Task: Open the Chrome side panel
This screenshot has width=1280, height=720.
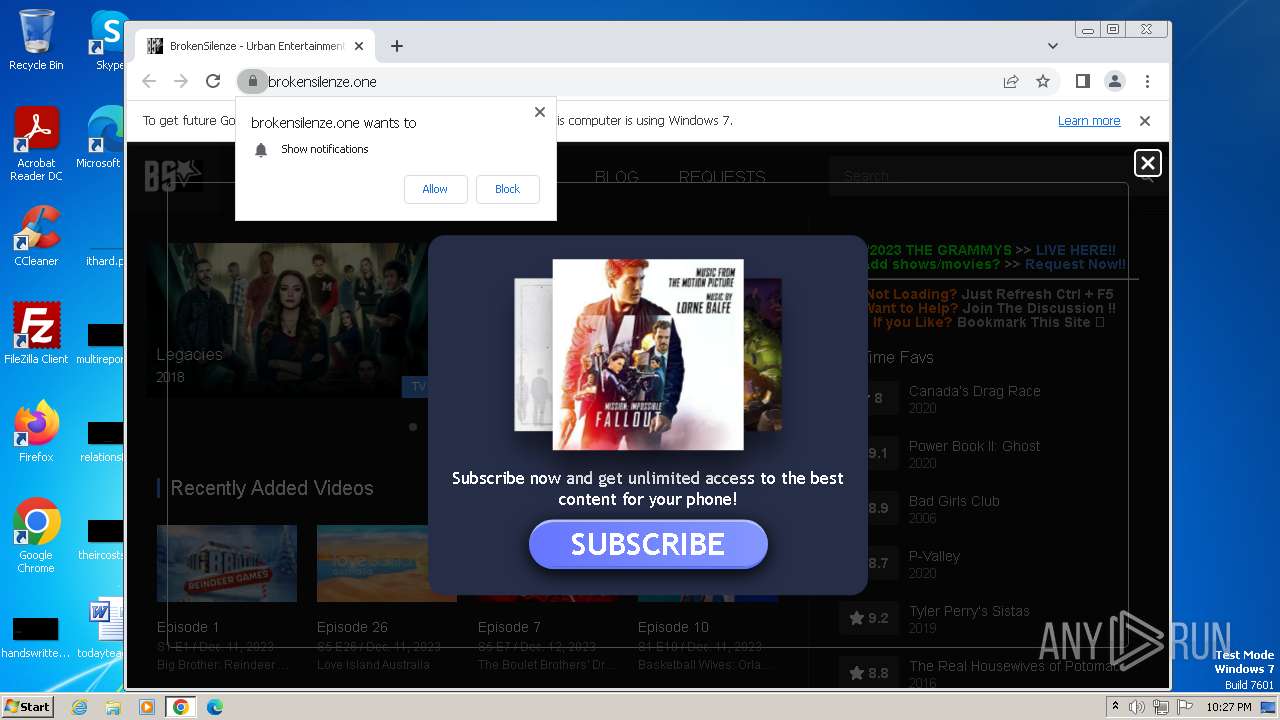Action: coord(1082,81)
